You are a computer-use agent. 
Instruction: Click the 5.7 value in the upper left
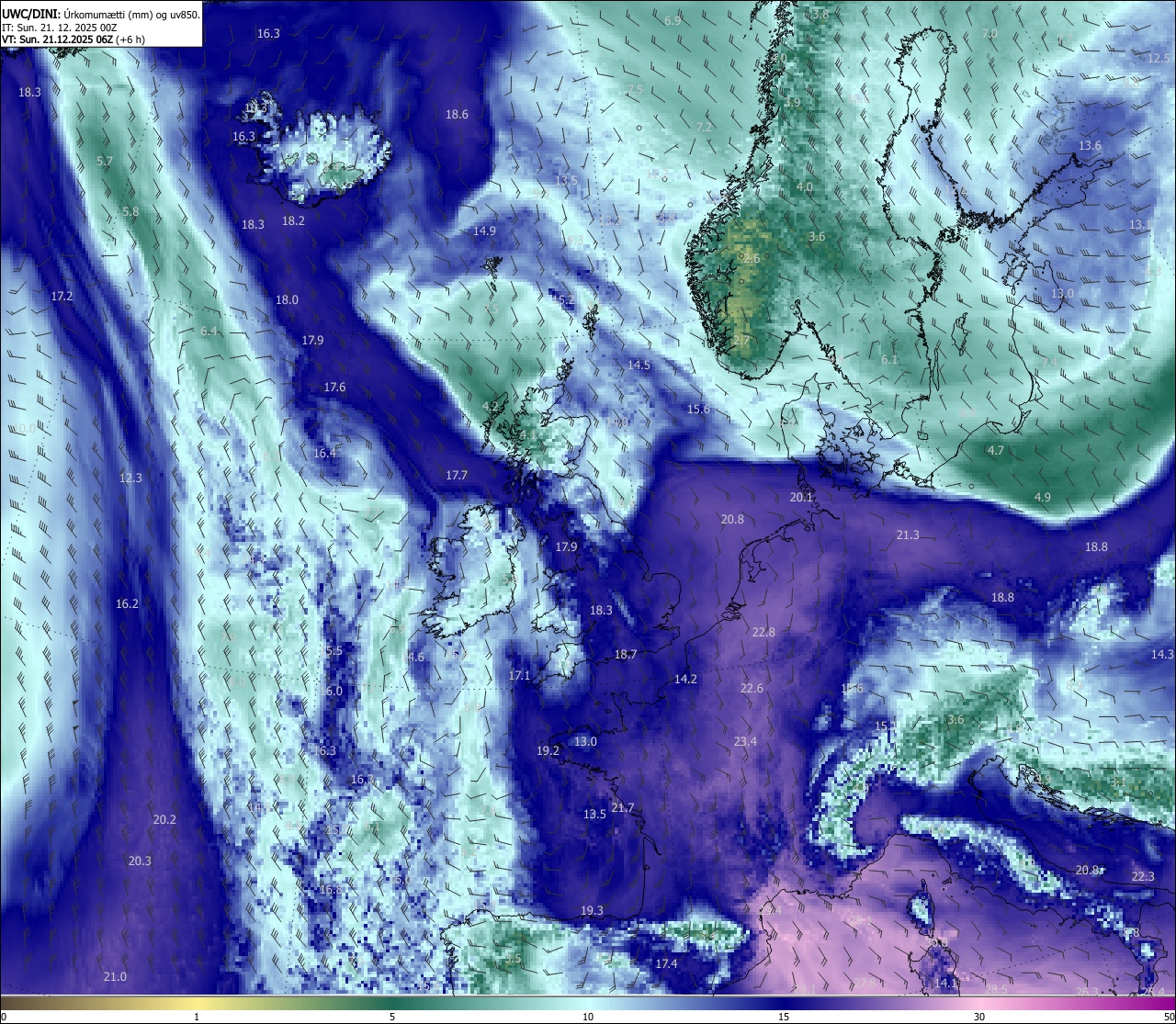click(105, 162)
